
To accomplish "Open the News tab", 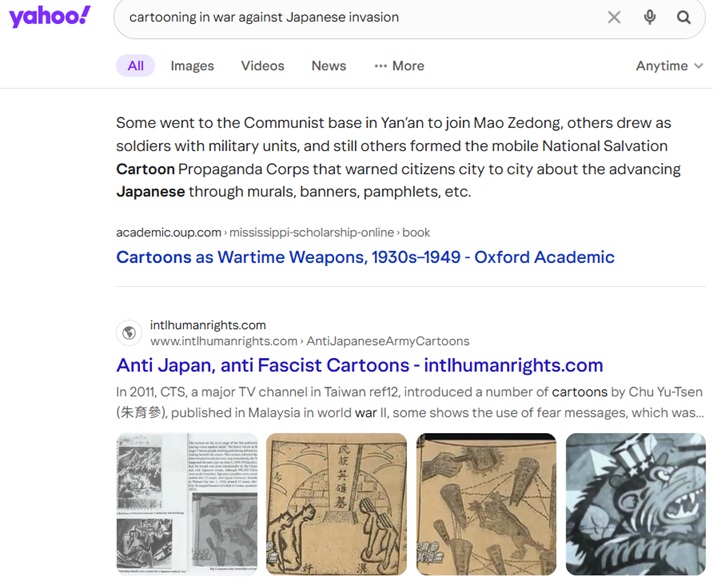I will click(x=329, y=66).
